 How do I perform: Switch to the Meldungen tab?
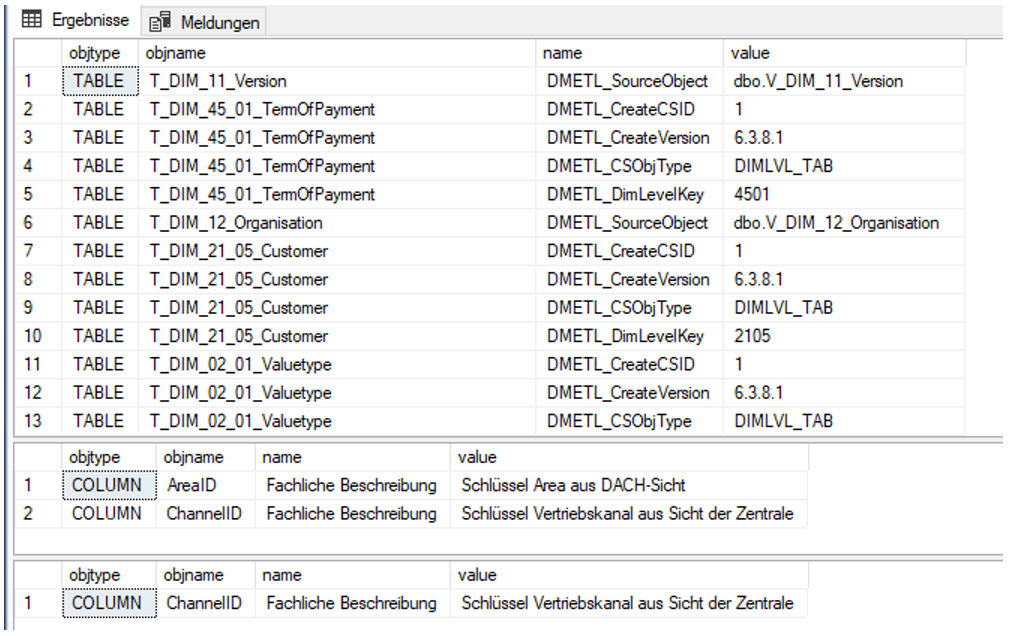[x=204, y=23]
